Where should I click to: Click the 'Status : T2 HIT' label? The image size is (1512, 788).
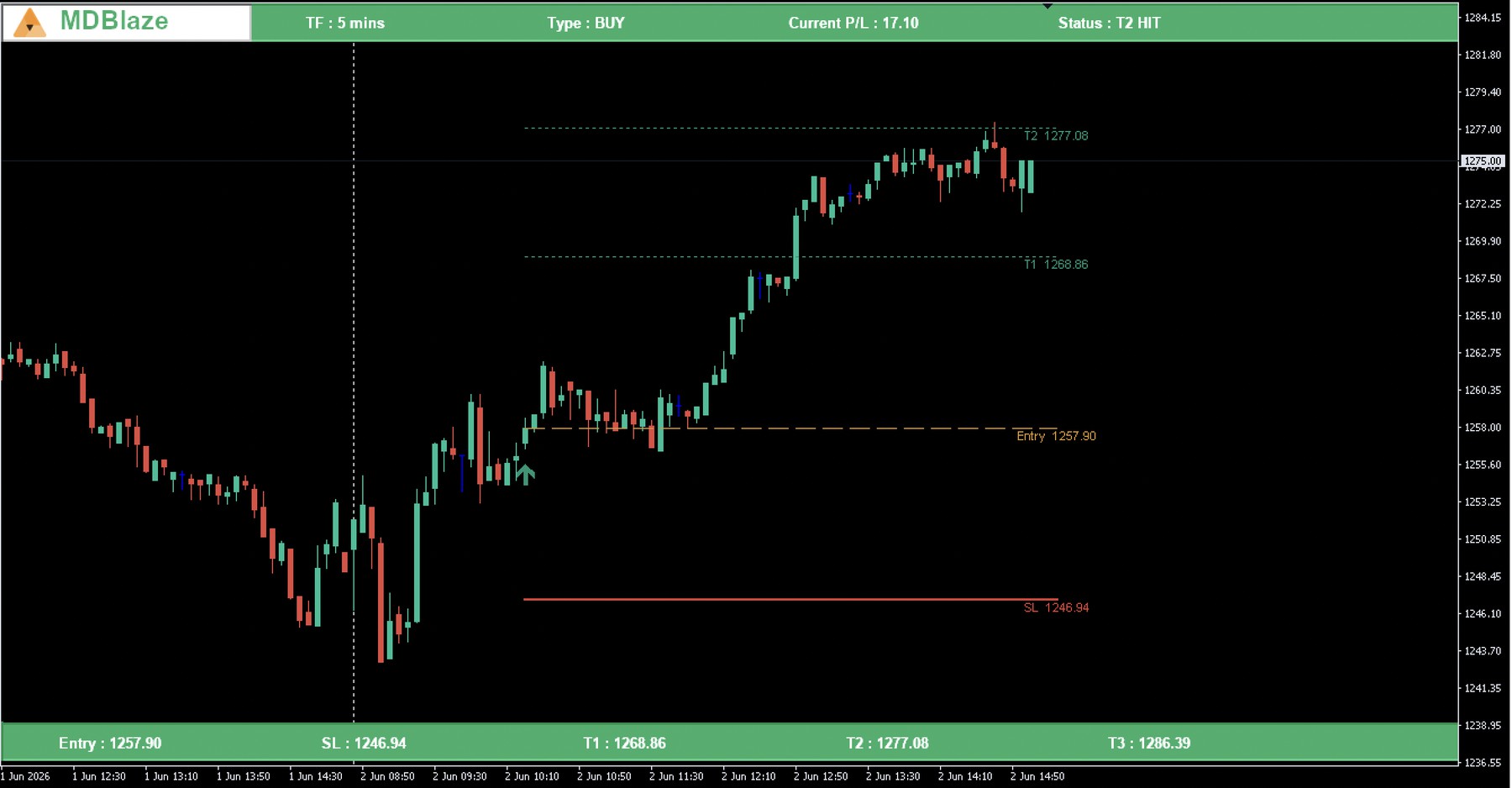click(1109, 24)
